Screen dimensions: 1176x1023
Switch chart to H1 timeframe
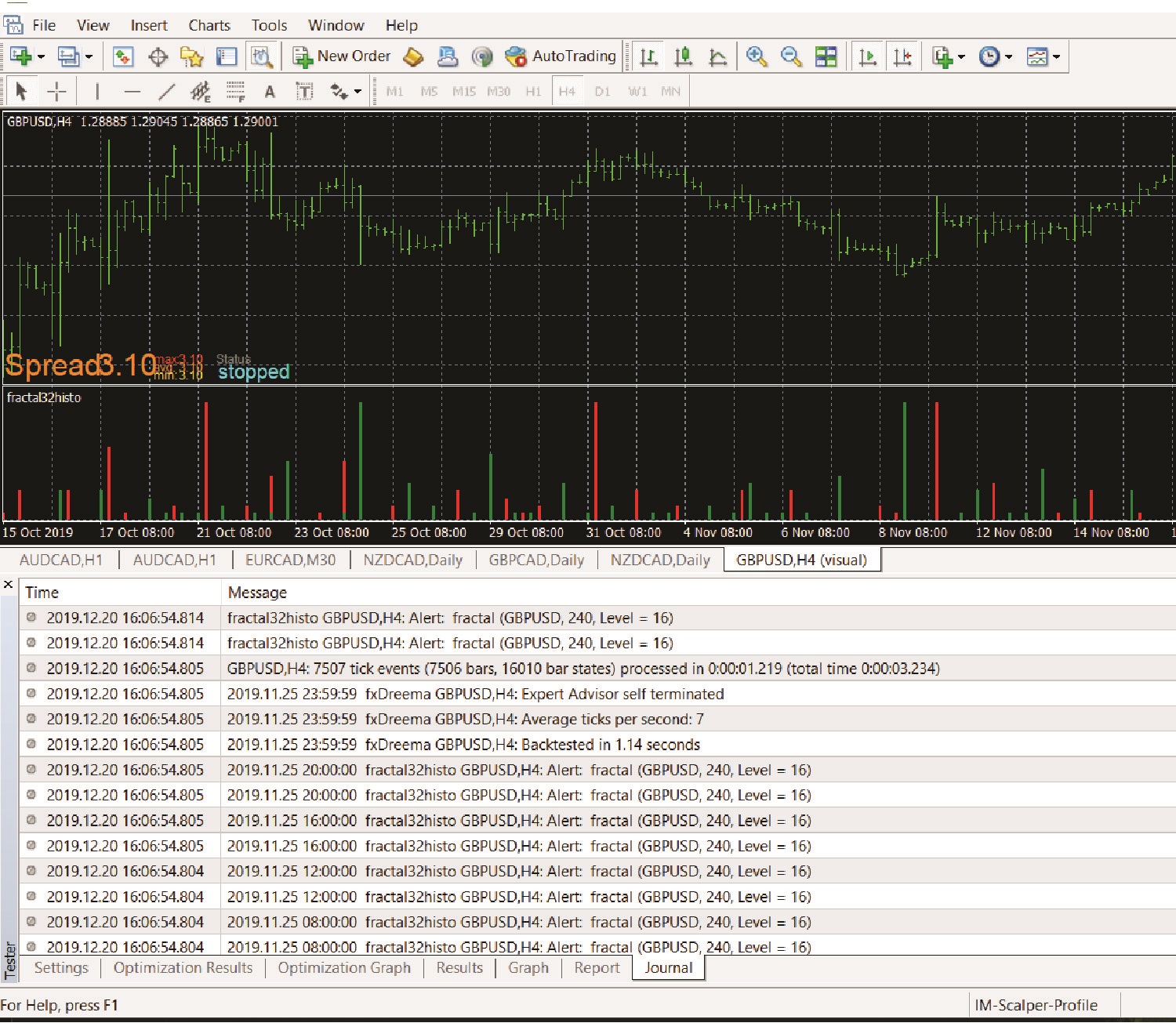(533, 92)
